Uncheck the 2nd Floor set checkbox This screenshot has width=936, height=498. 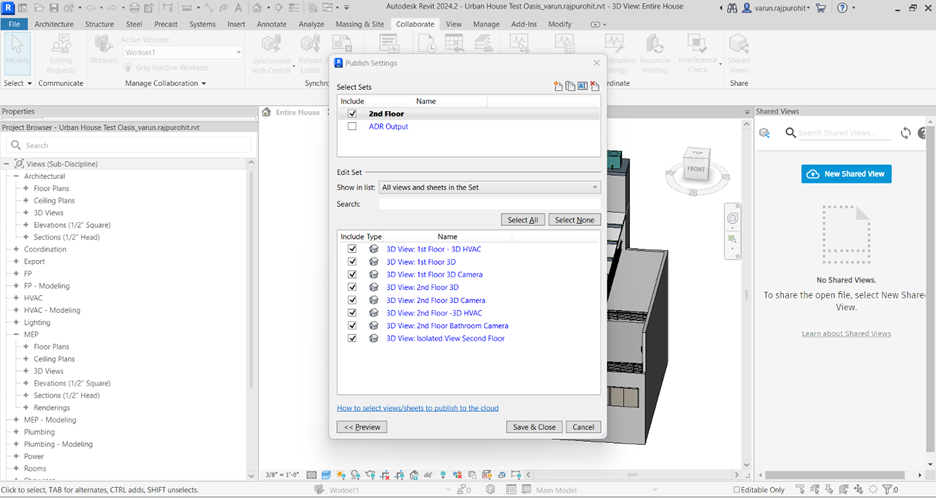coord(352,113)
